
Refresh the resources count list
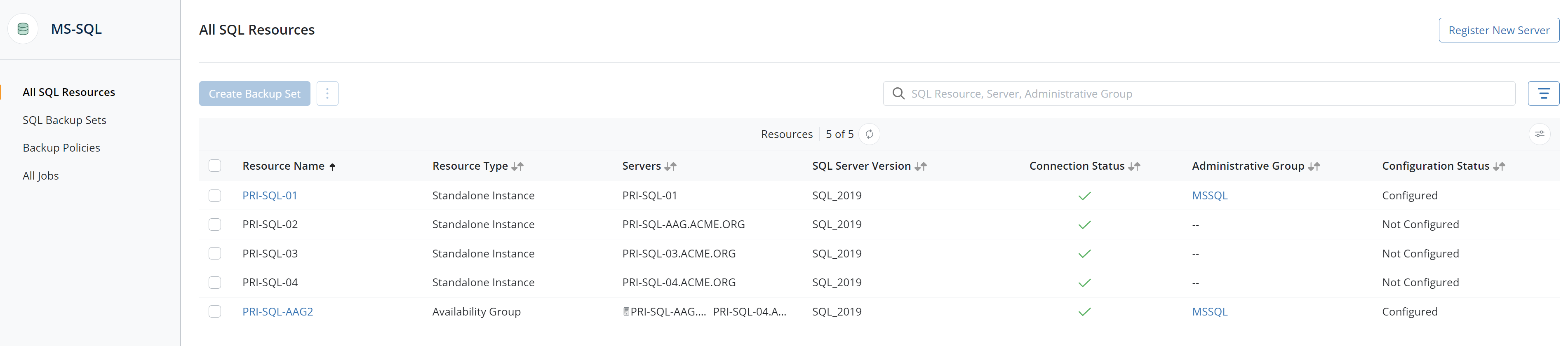coord(869,134)
